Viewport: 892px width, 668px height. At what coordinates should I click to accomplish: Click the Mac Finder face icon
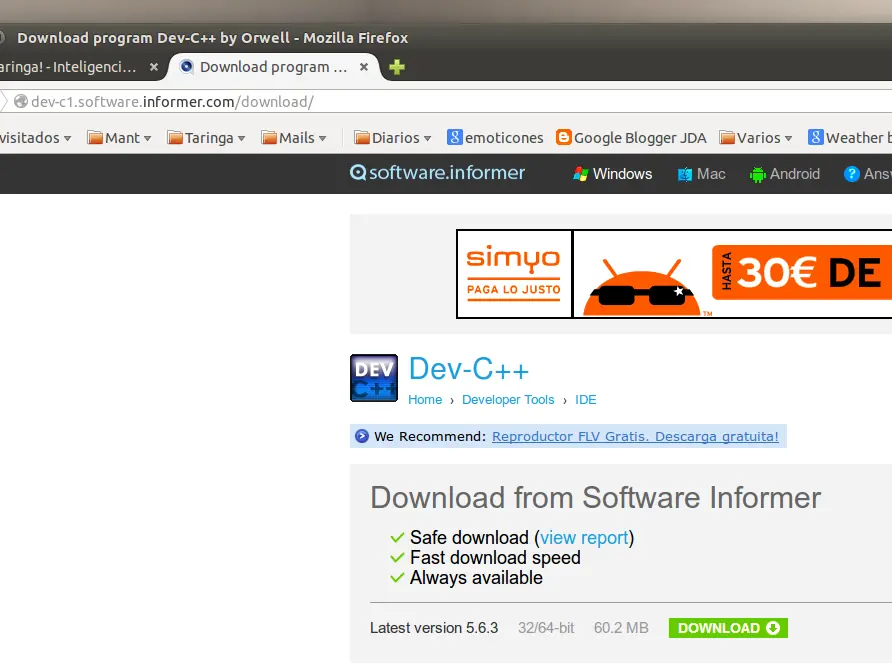coord(685,174)
